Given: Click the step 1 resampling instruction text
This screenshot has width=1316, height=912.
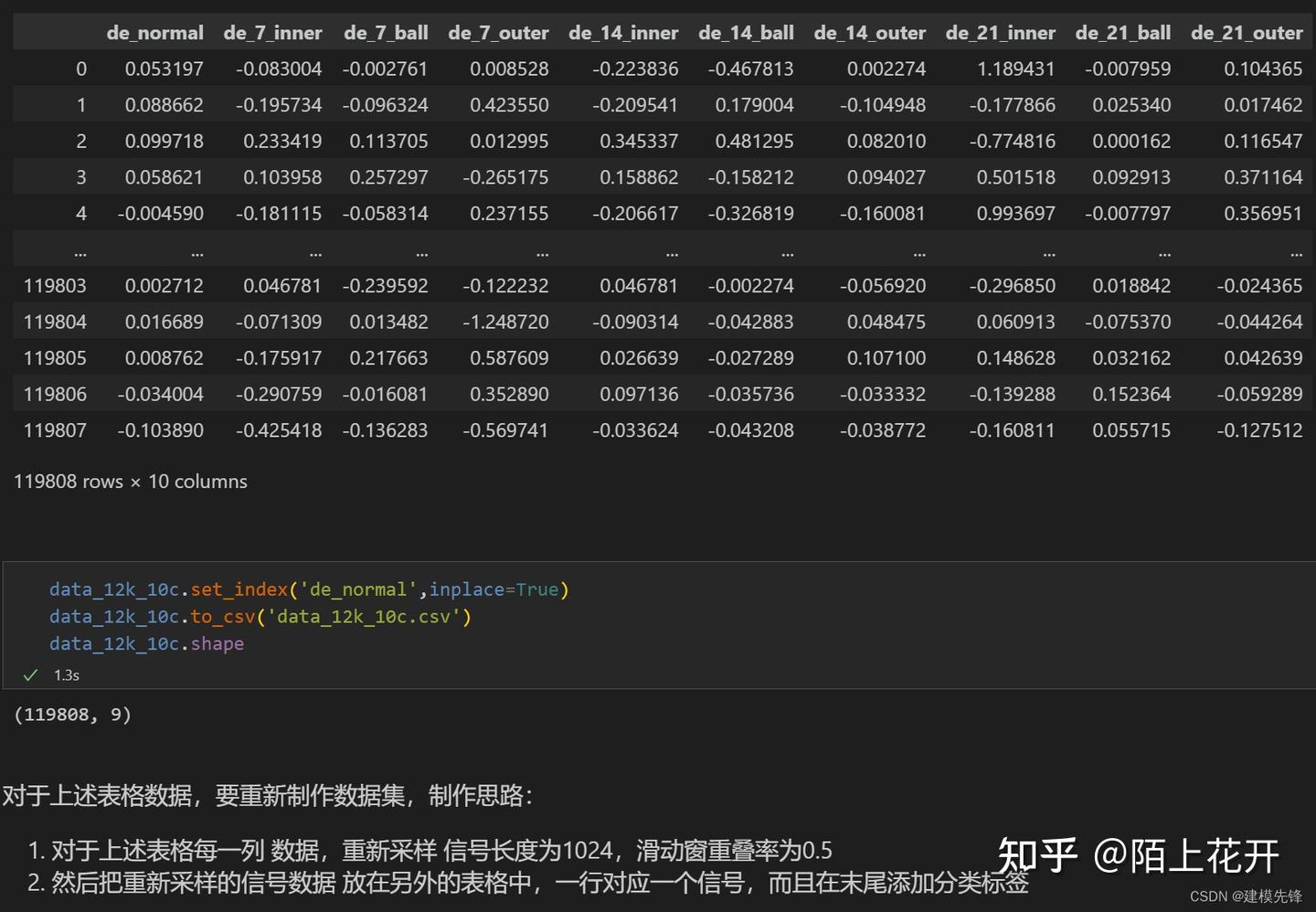Looking at the screenshot, I should click(430, 850).
